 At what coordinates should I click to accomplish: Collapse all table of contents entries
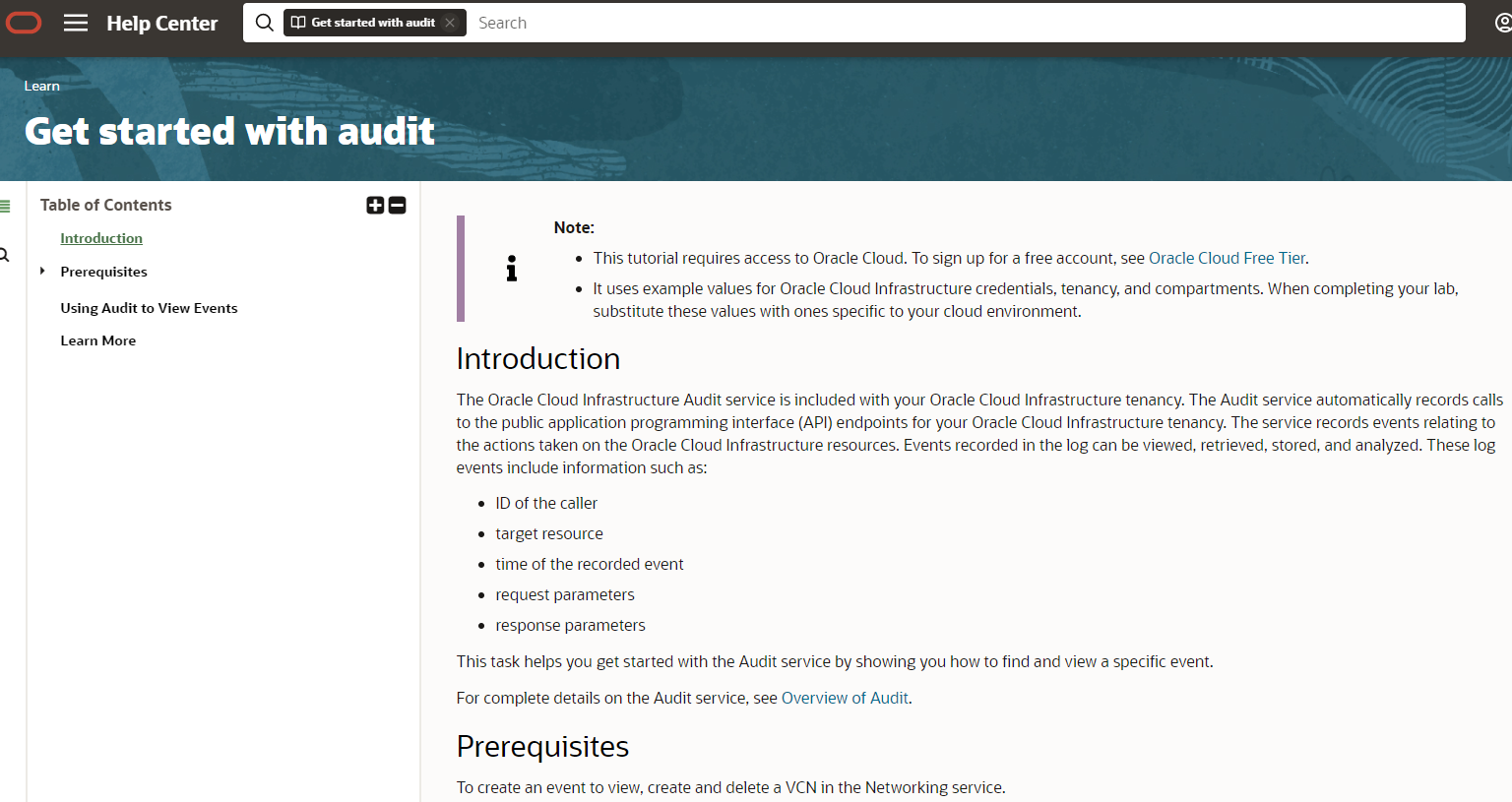pyautogui.click(x=397, y=205)
